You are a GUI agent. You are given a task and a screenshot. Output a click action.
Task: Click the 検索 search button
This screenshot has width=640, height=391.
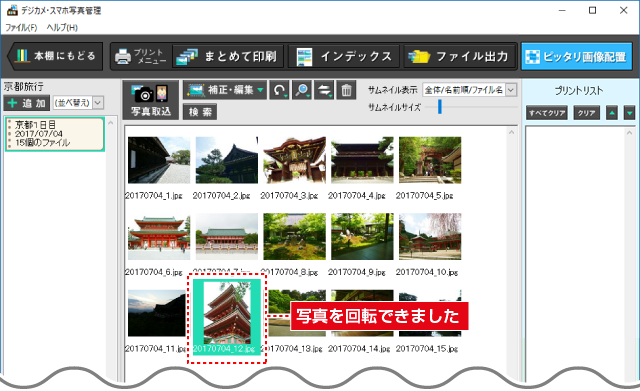click(x=200, y=112)
